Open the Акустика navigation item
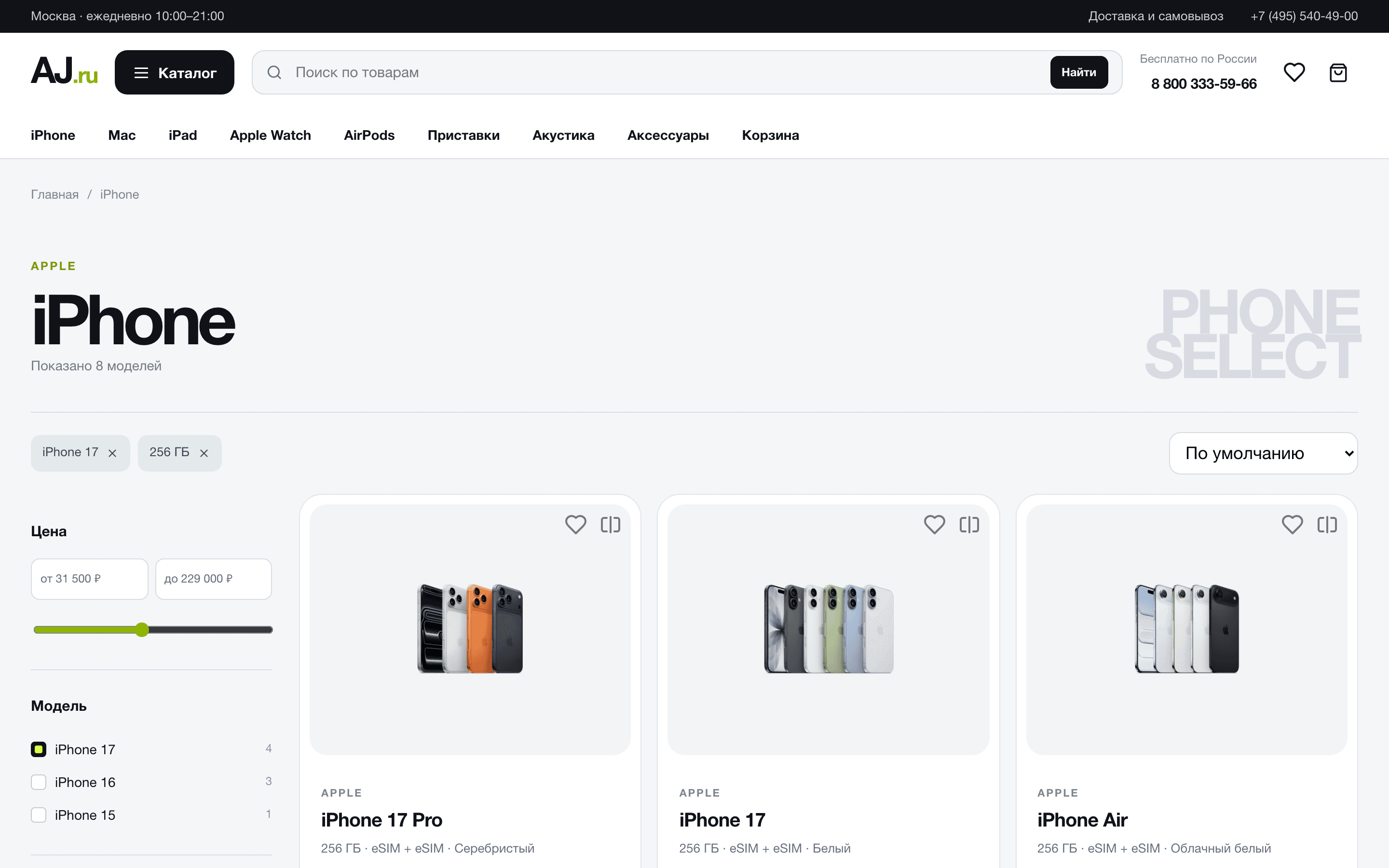Viewport: 1389px width, 868px height. [564, 136]
